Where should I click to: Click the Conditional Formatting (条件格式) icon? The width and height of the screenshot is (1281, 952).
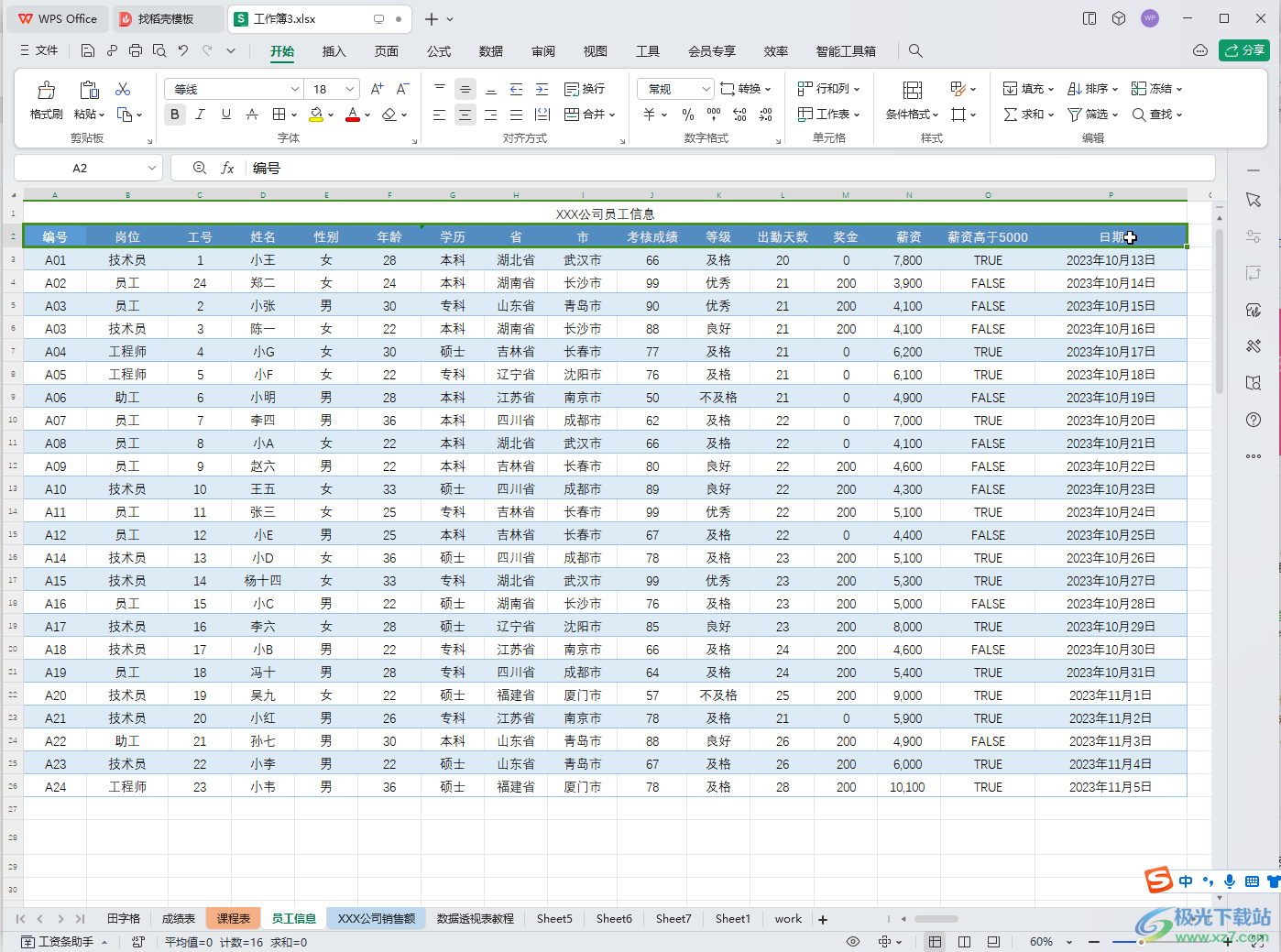pos(912,90)
